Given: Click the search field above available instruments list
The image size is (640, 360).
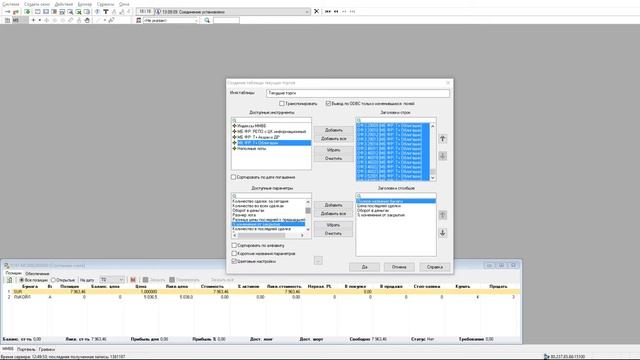Looking at the screenshot, I should click(x=271, y=120).
